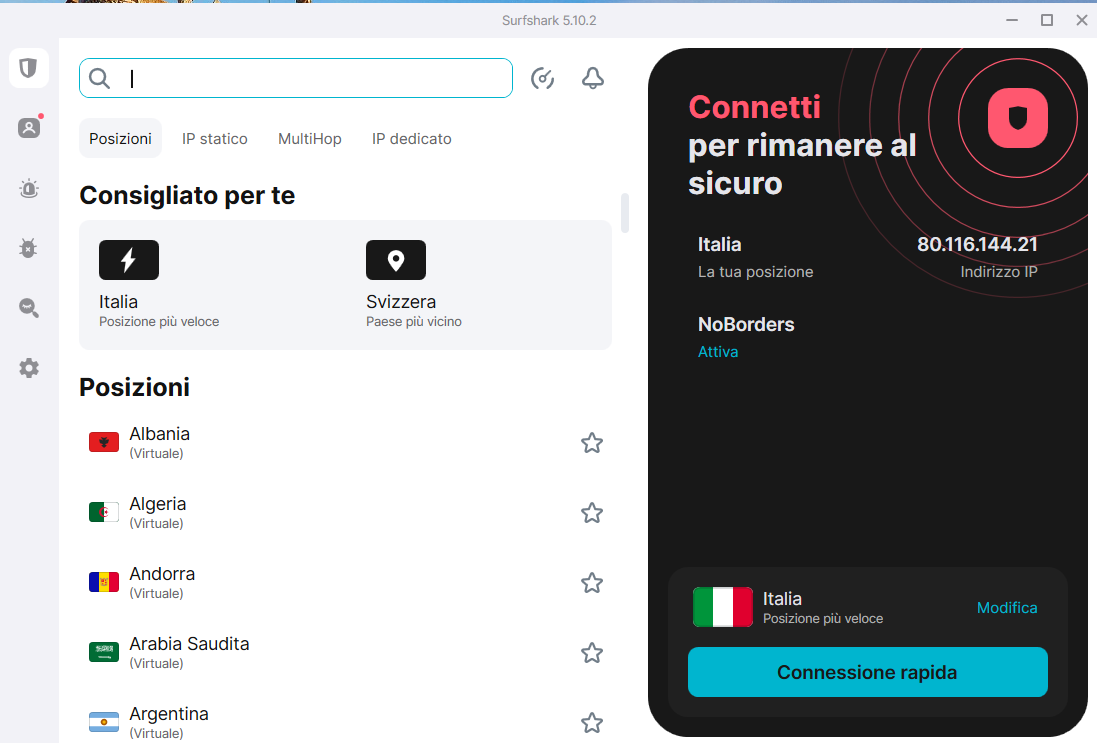This screenshot has width=1097, height=743.
Task: Click the map pin nearest country icon
Action: [396, 260]
